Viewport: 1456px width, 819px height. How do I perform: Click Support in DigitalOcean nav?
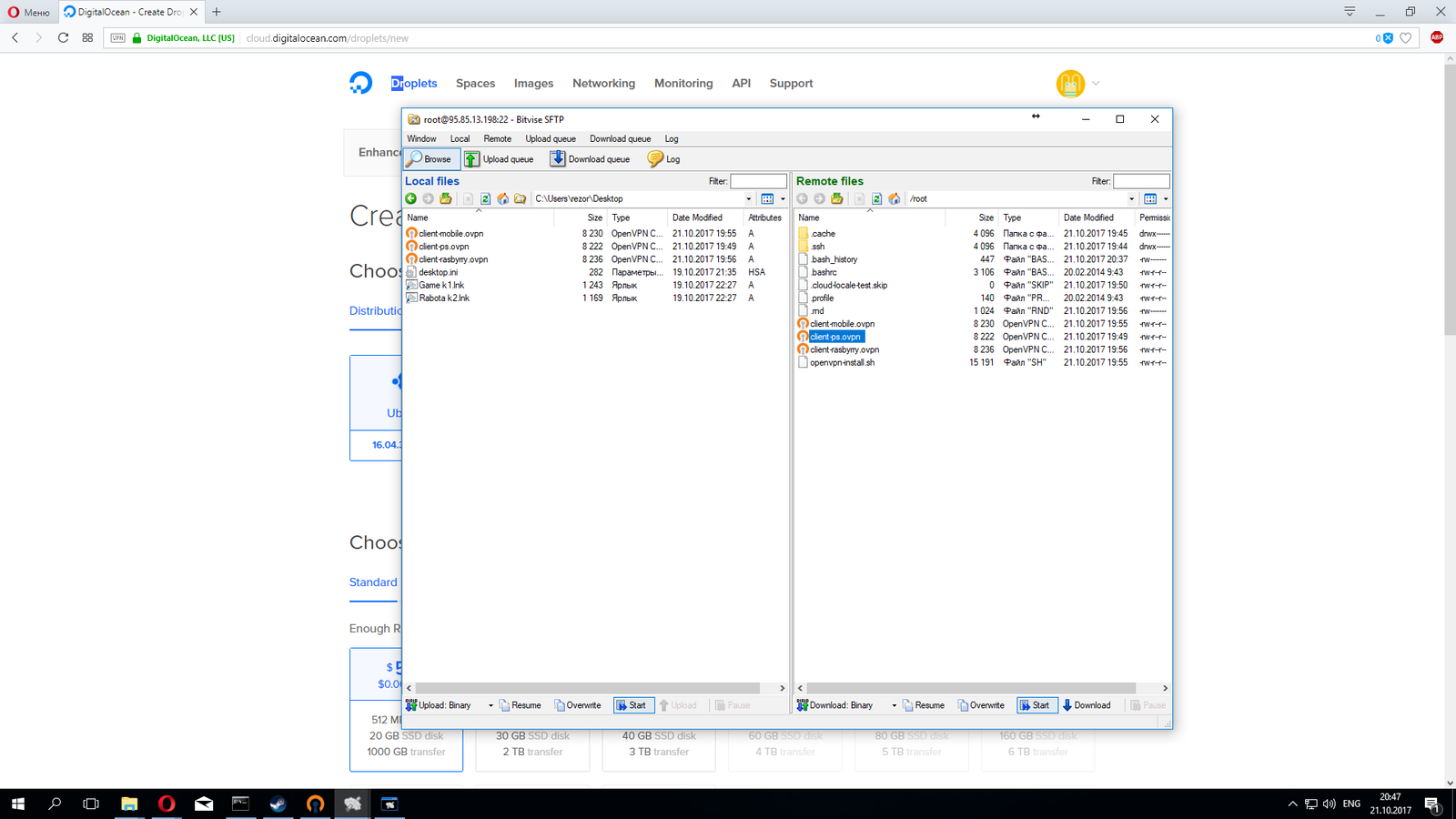[791, 83]
